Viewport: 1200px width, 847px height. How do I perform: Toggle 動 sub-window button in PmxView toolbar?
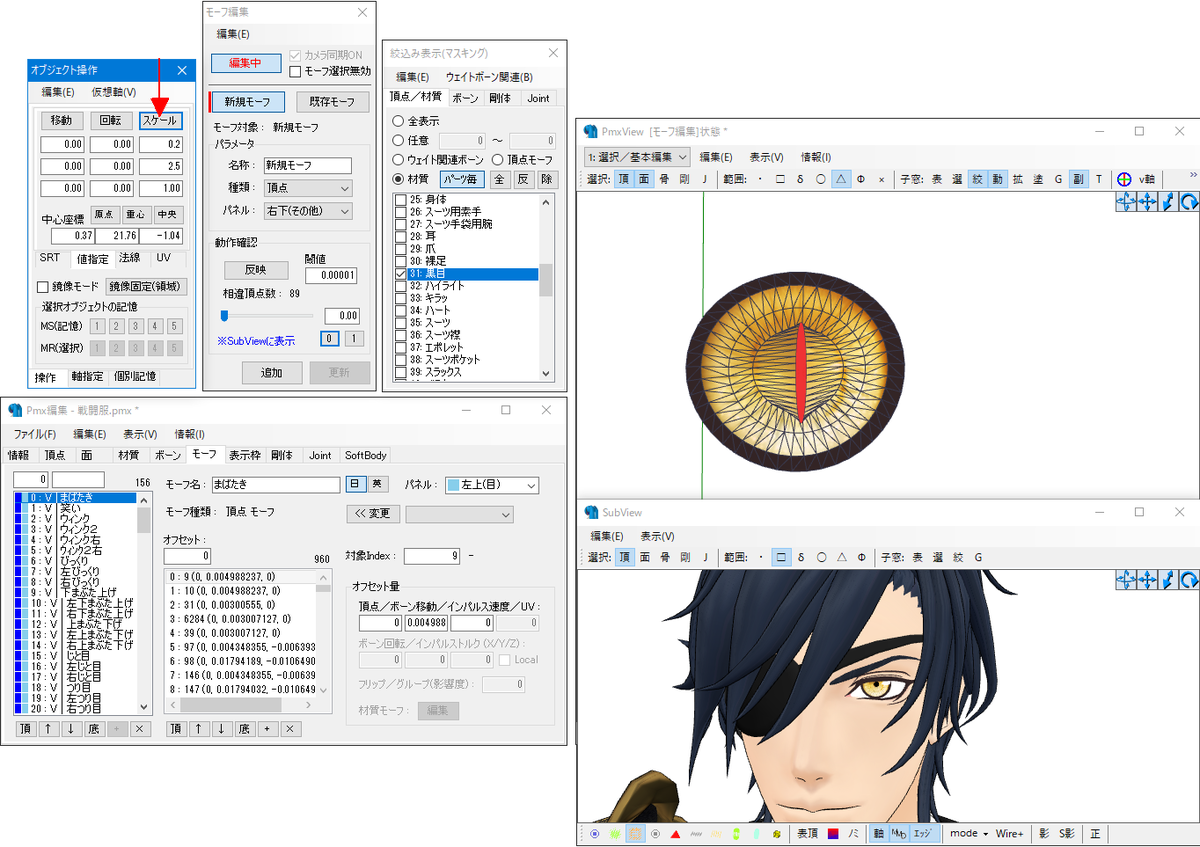tap(998, 179)
